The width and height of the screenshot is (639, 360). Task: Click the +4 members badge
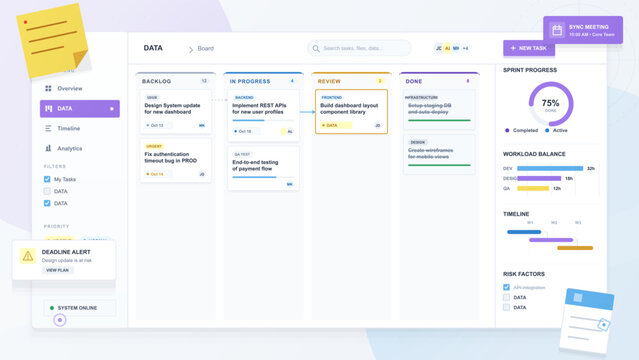pos(465,48)
